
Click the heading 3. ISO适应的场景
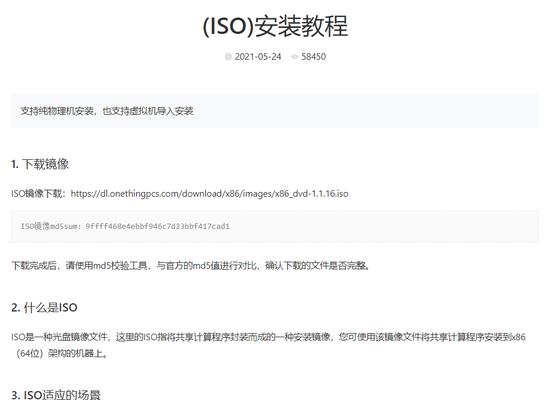click(x=56, y=394)
